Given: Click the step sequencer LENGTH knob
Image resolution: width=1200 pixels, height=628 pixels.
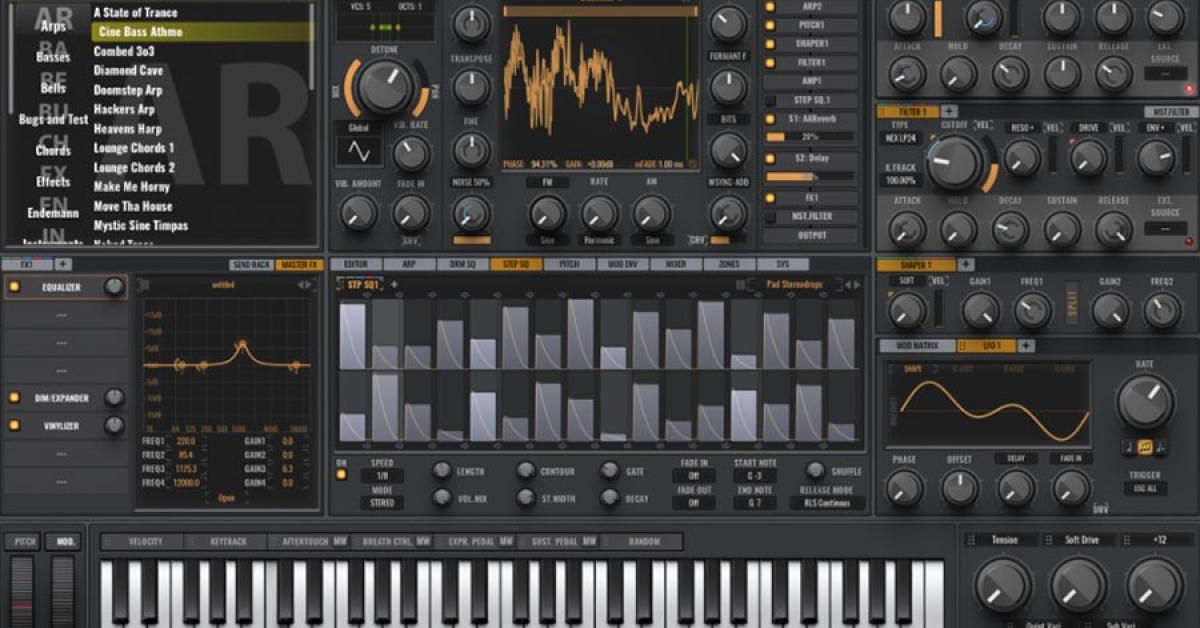Looking at the screenshot, I should coord(441,470).
